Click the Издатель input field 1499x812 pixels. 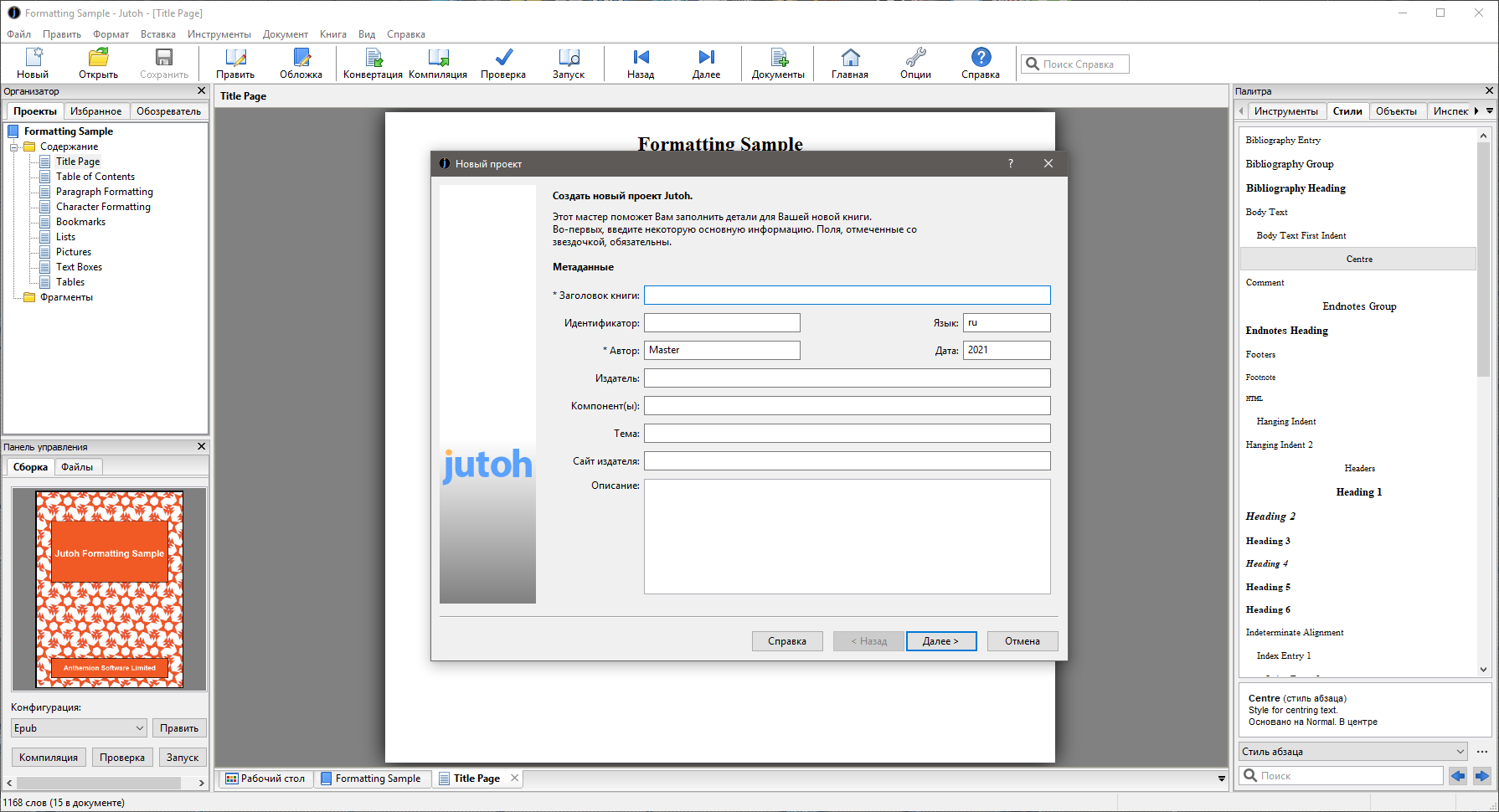tap(847, 378)
